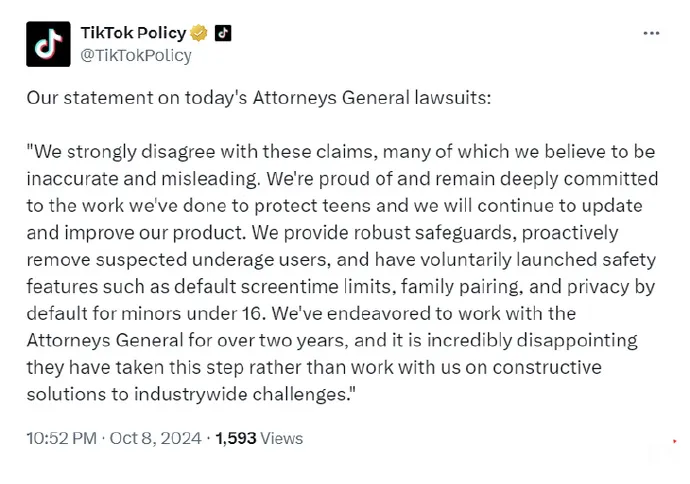690x484 pixels.
Task: Click the tiny red marker at bottom right
Action: click(x=675, y=441)
